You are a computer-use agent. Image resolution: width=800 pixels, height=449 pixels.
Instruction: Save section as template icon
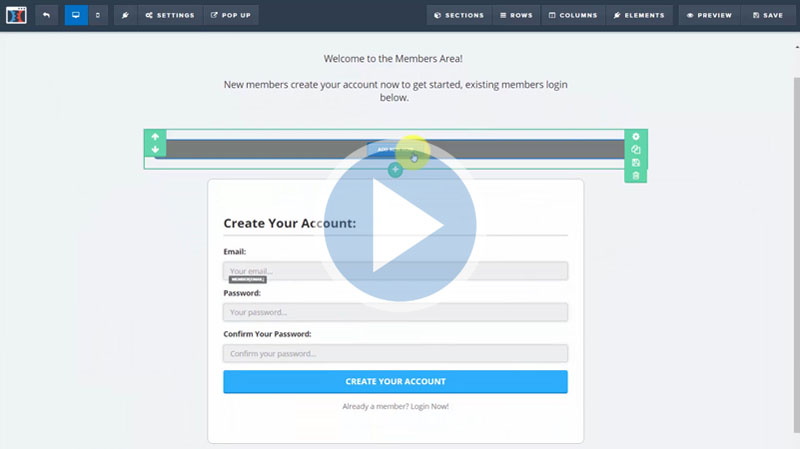tap(636, 162)
